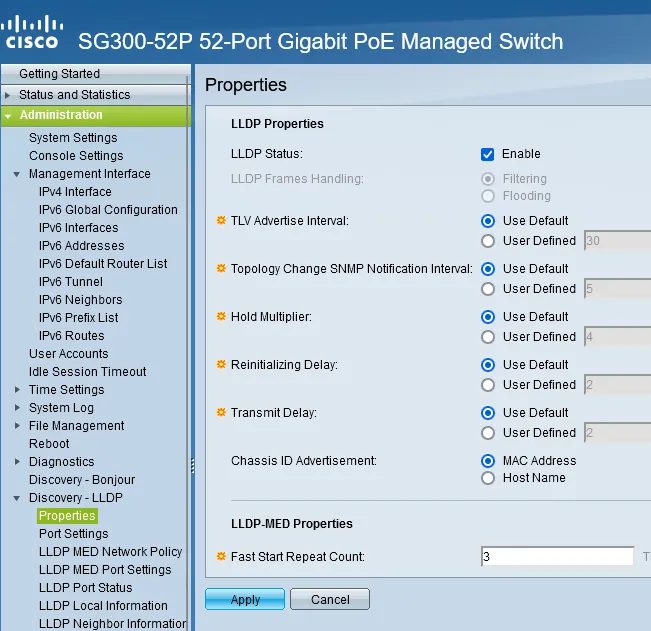Open LLDP MED Port Settings

coord(105,570)
